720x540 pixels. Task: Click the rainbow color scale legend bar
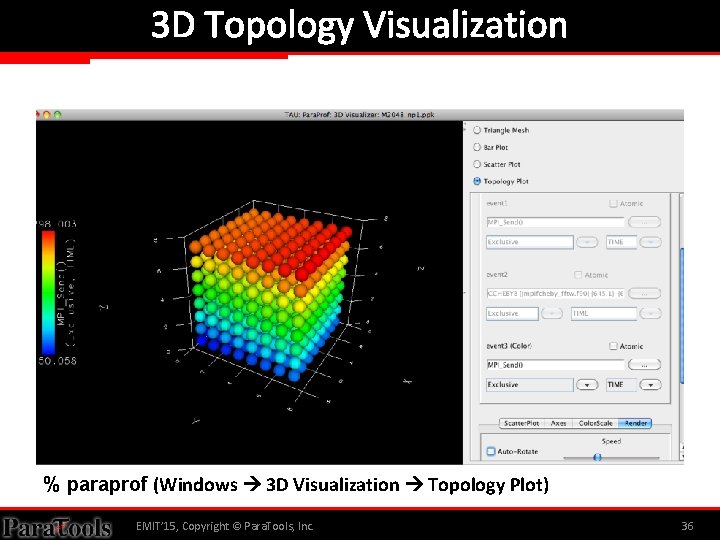48,292
